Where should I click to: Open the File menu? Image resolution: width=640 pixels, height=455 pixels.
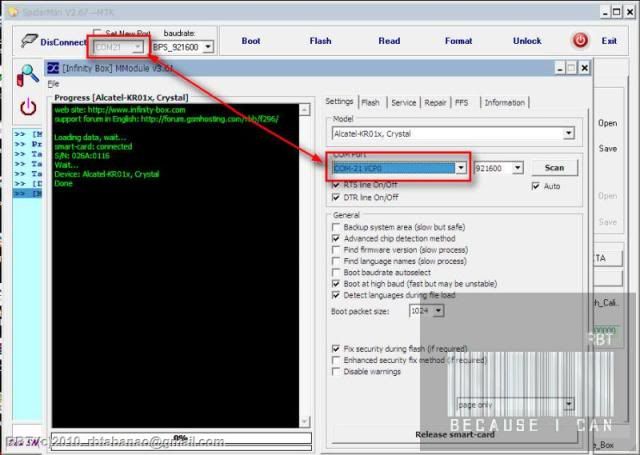point(54,84)
